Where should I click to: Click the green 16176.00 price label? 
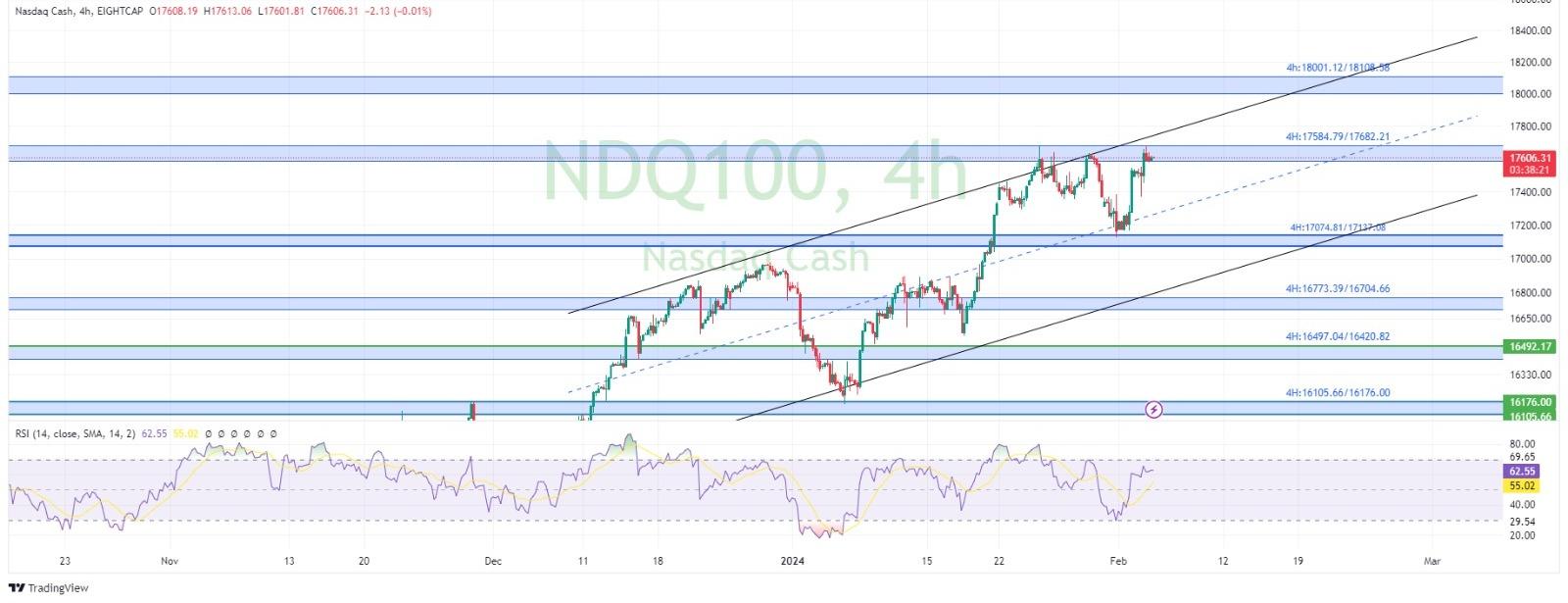1530,402
